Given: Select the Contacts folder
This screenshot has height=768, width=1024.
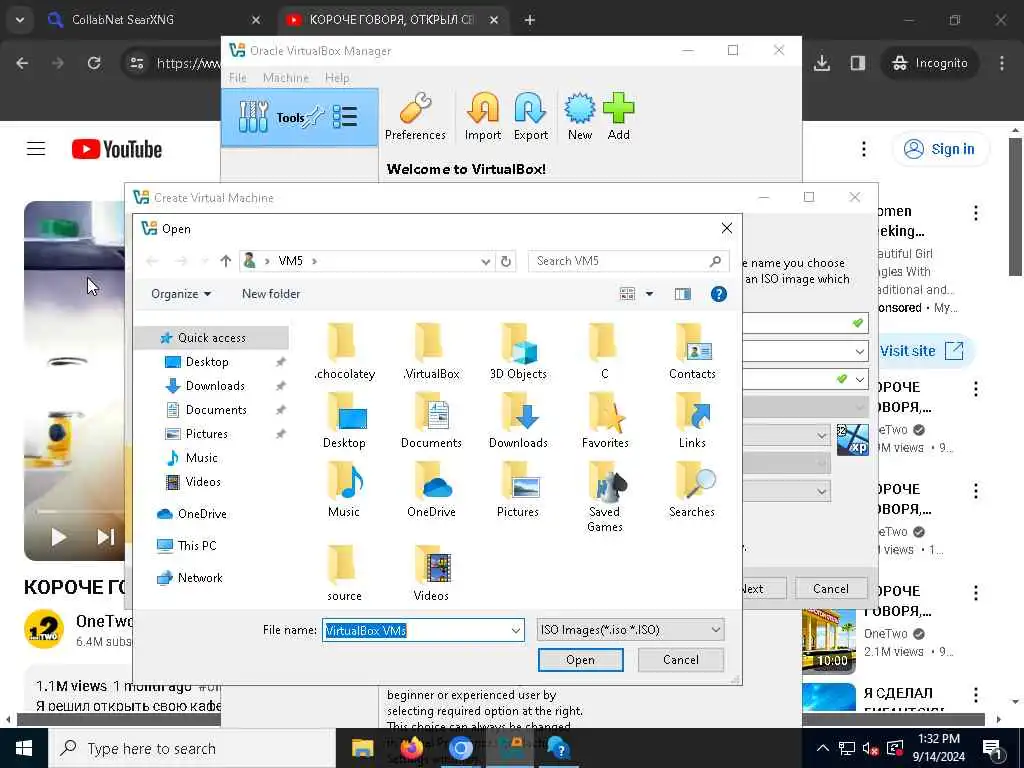Looking at the screenshot, I should pyautogui.click(x=692, y=351).
